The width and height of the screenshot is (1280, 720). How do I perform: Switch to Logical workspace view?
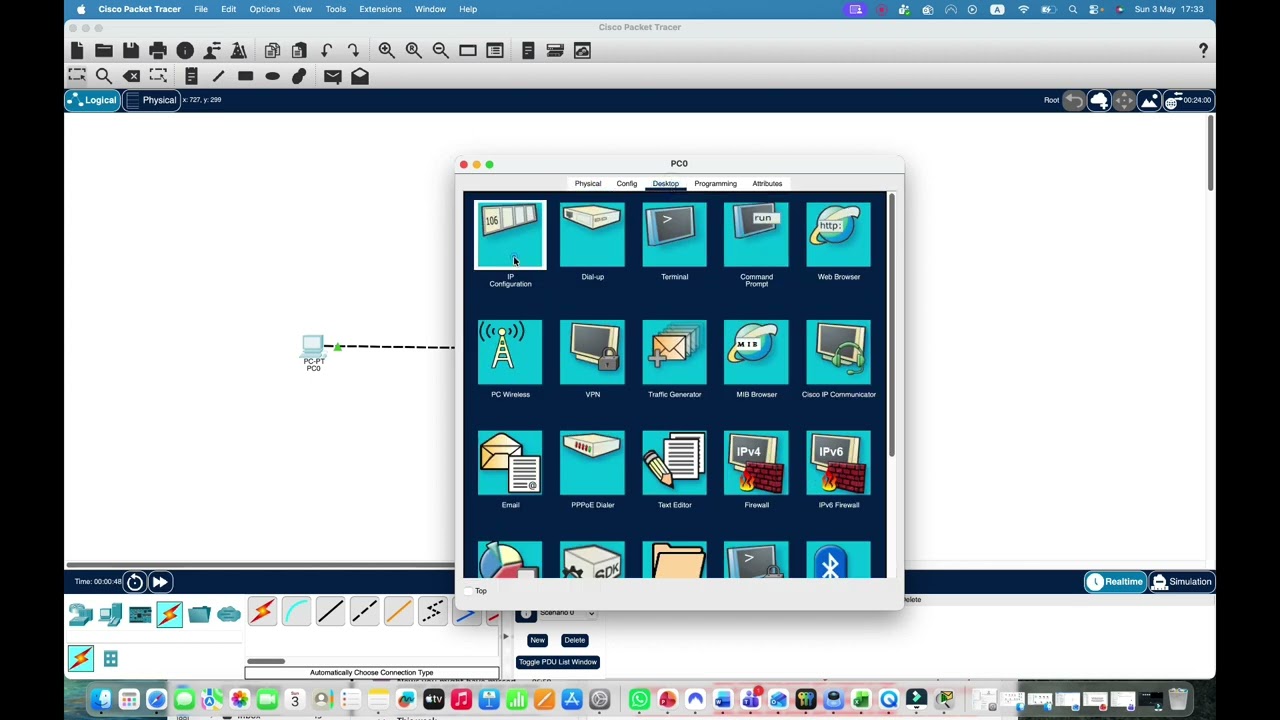[92, 100]
